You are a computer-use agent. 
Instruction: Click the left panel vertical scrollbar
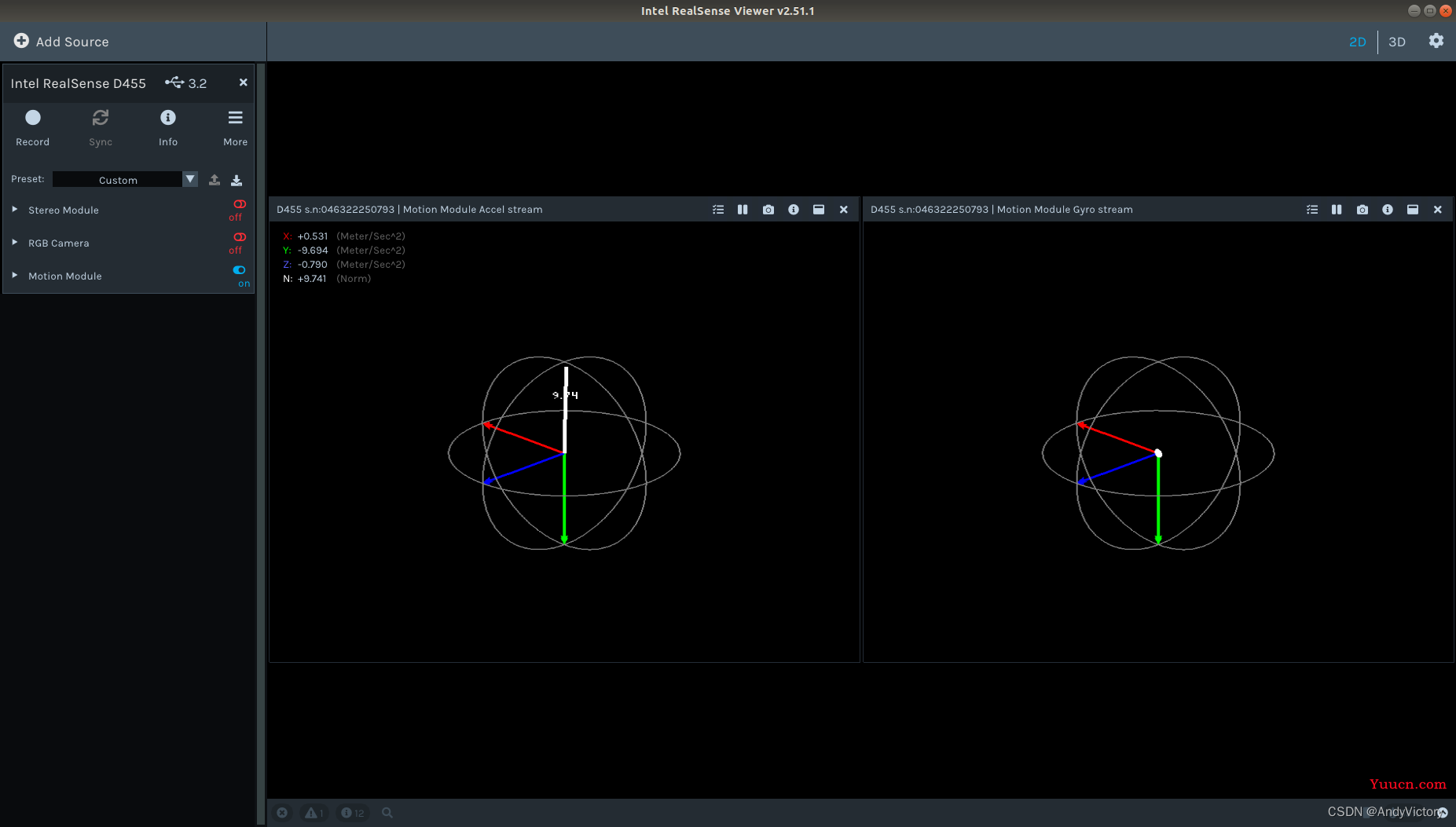pos(261,444)
